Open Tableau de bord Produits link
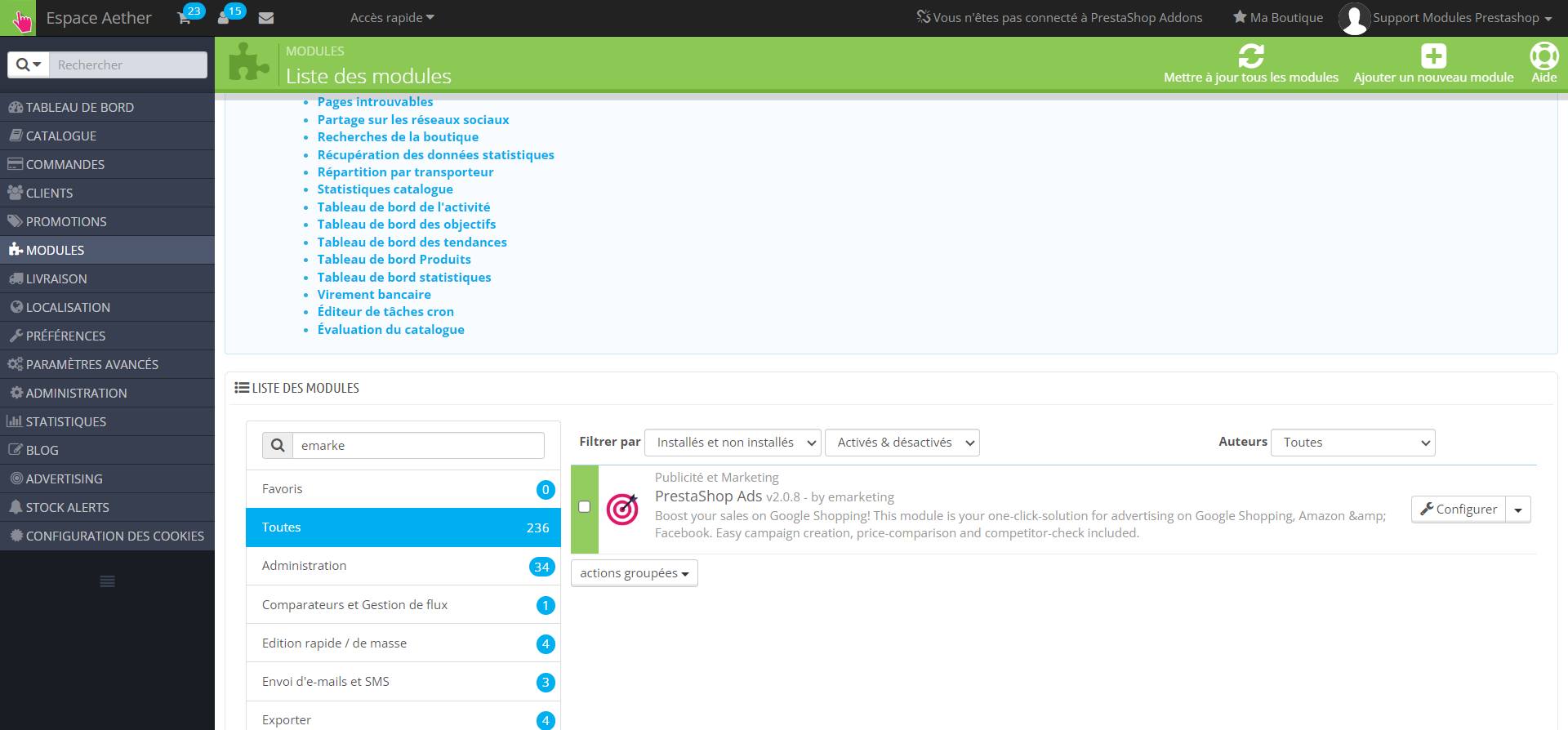This screenshot has height=730, width=1568. [394, 260]
